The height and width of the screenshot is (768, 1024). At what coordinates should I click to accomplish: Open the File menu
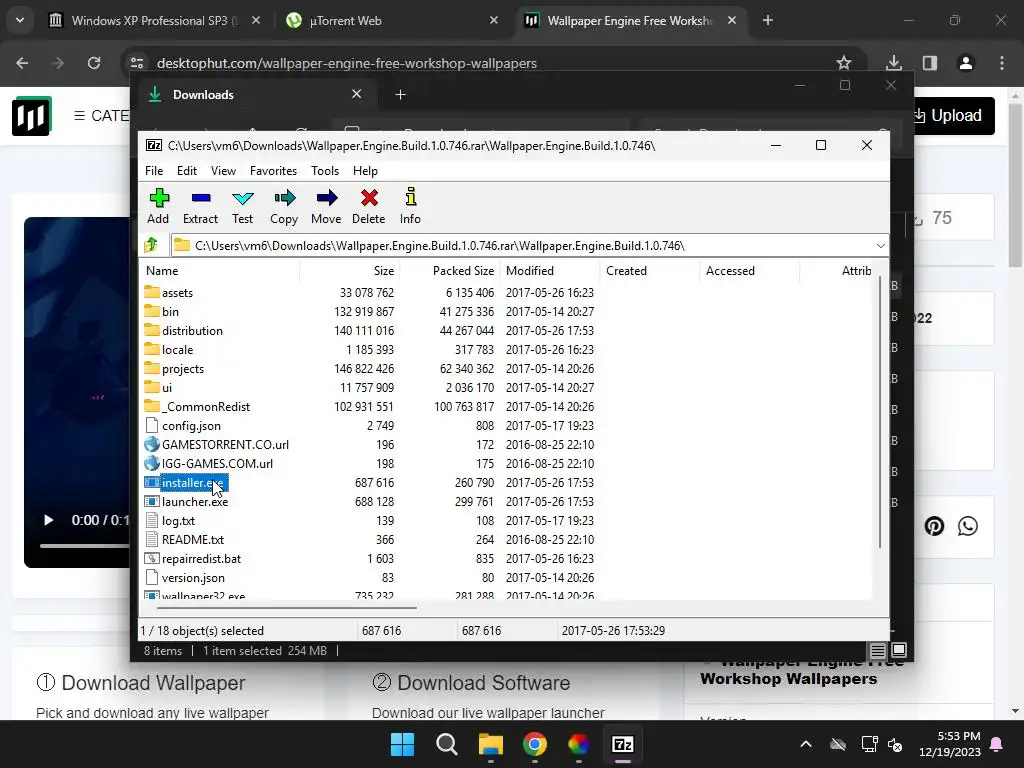[154, 170]
